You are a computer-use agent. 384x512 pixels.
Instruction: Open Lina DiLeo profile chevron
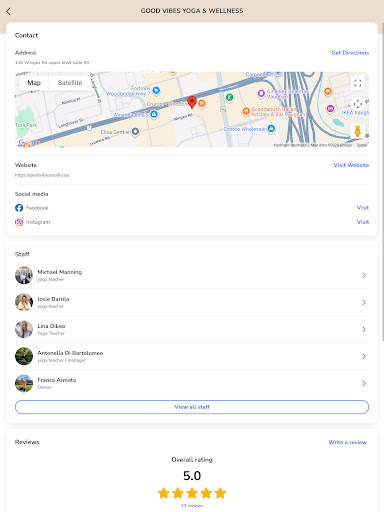coord(364,329)
